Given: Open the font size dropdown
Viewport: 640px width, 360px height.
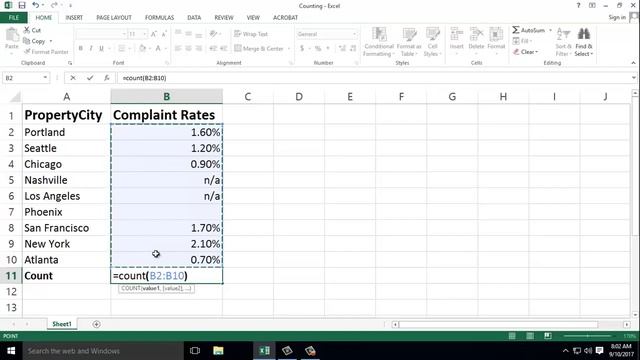Looking at the screenshot, I should click(x=144, y=34).
